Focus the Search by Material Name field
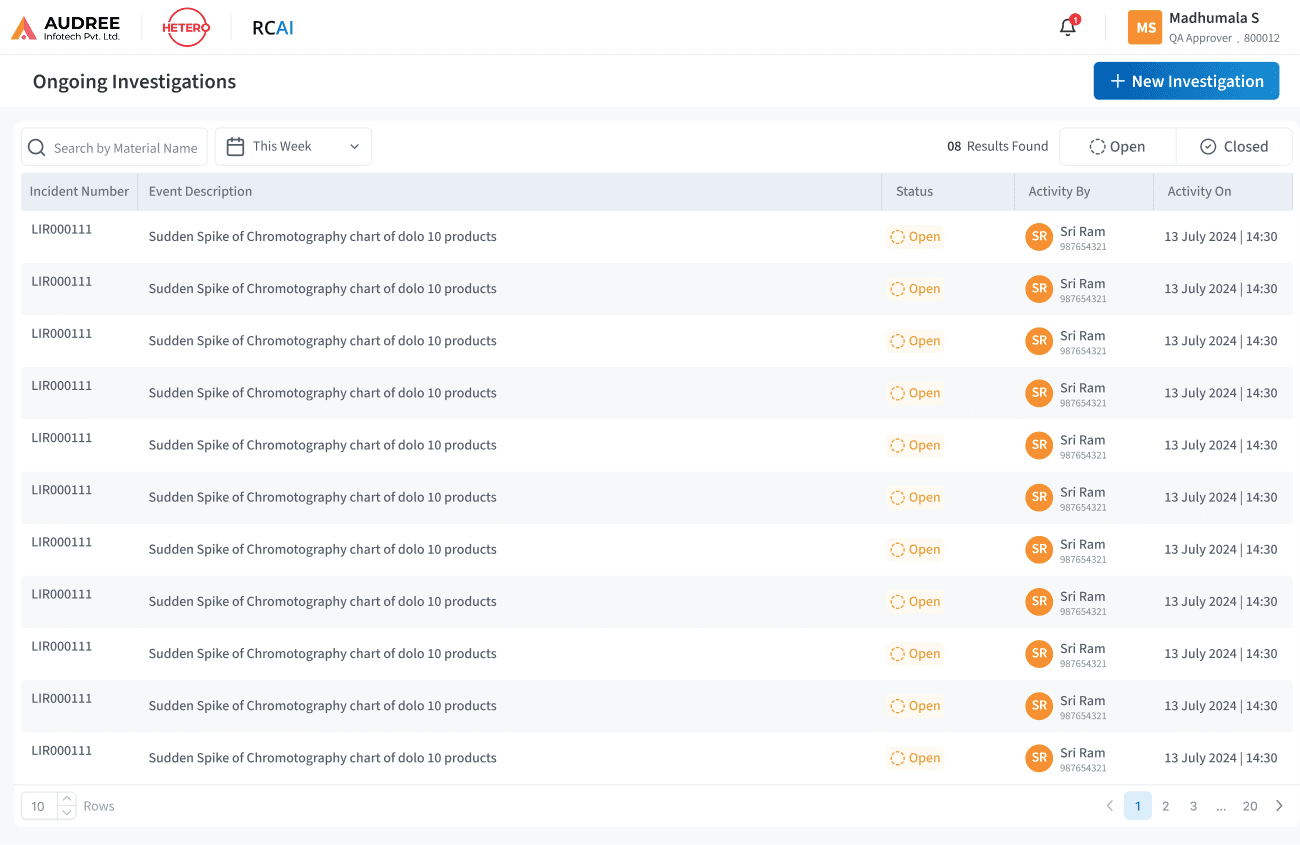 [x=114, y=147]
